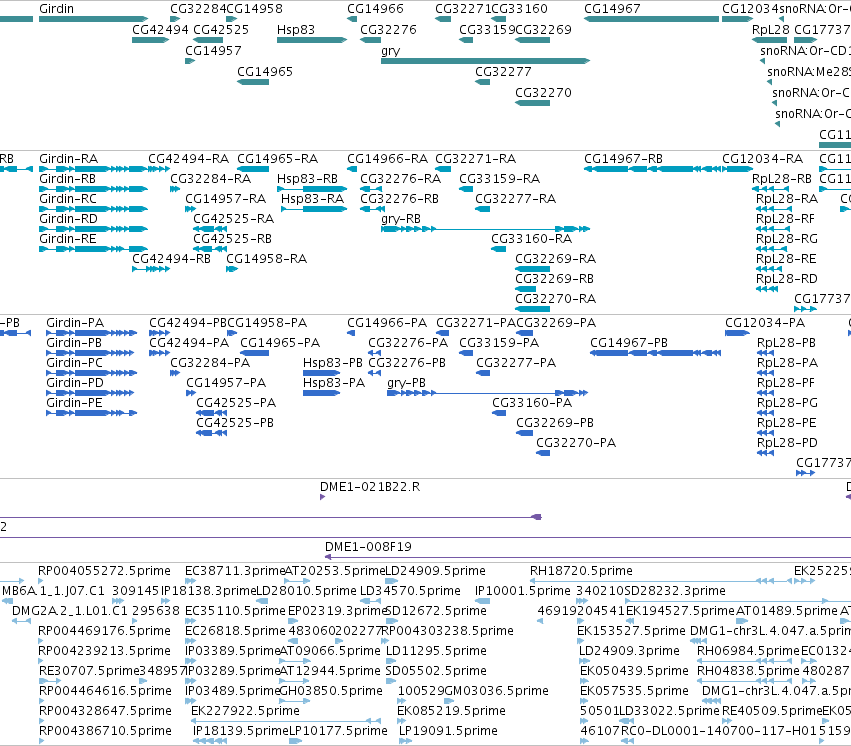Open IP10001.5prime EST label
Viewport: 851px width, 746px height.
[523, 591]
